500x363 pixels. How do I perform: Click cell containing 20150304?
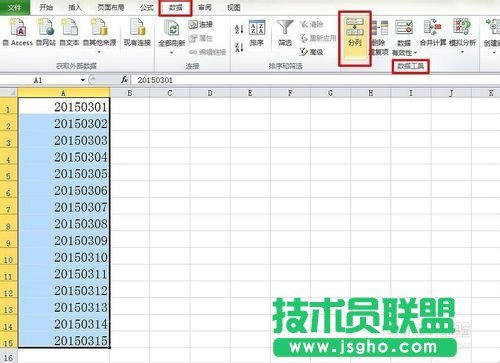click(x=64, y=156)
